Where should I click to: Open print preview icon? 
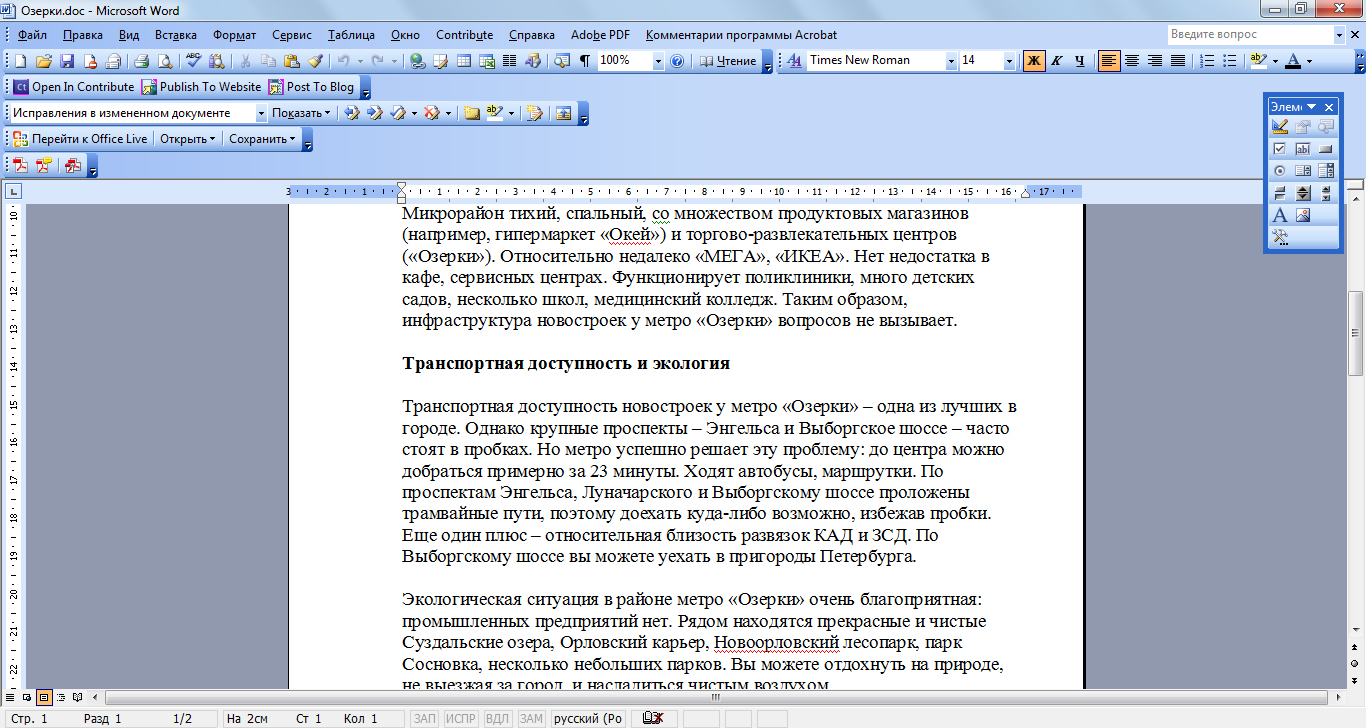(163, 61)
